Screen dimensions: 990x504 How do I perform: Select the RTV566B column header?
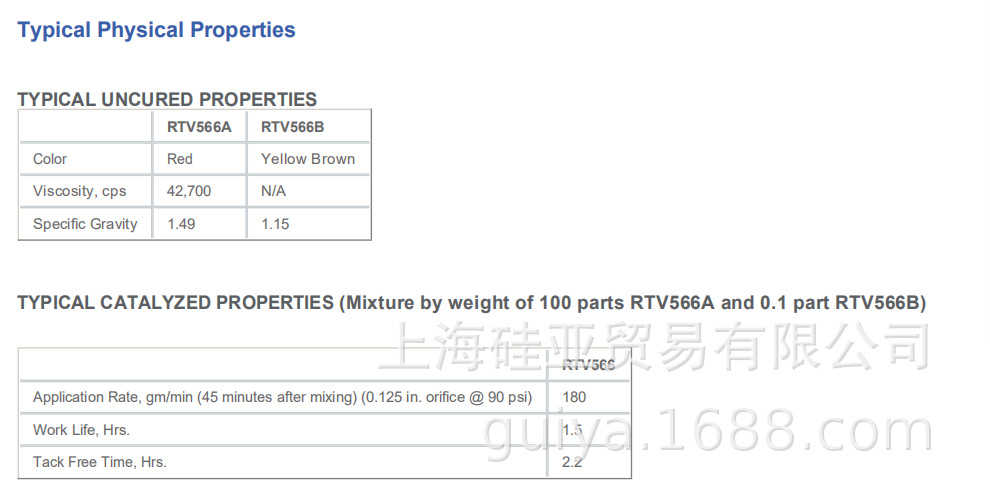coord(292,127)
